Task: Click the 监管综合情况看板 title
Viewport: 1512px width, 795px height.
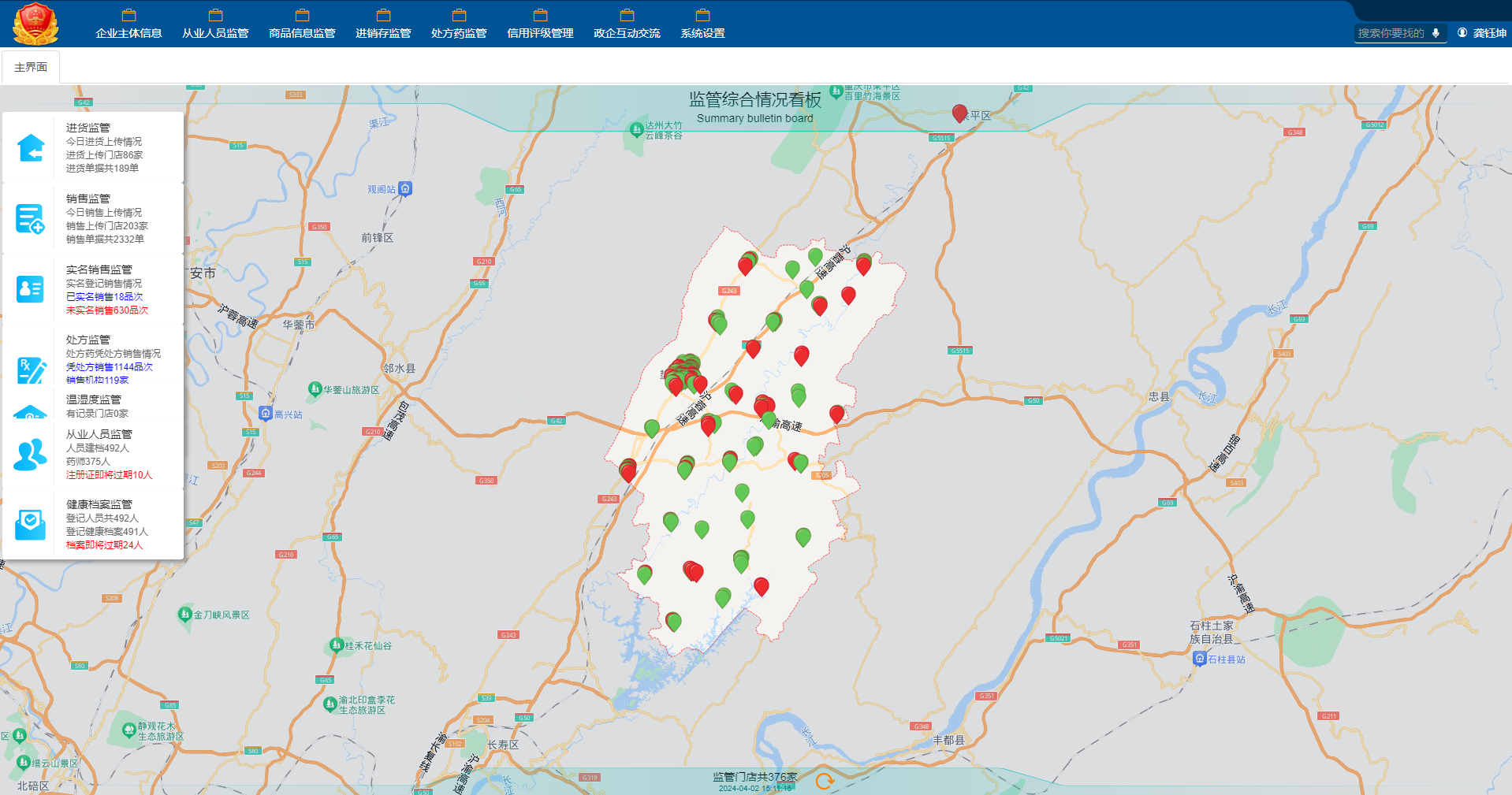Action: click(755, 99)
